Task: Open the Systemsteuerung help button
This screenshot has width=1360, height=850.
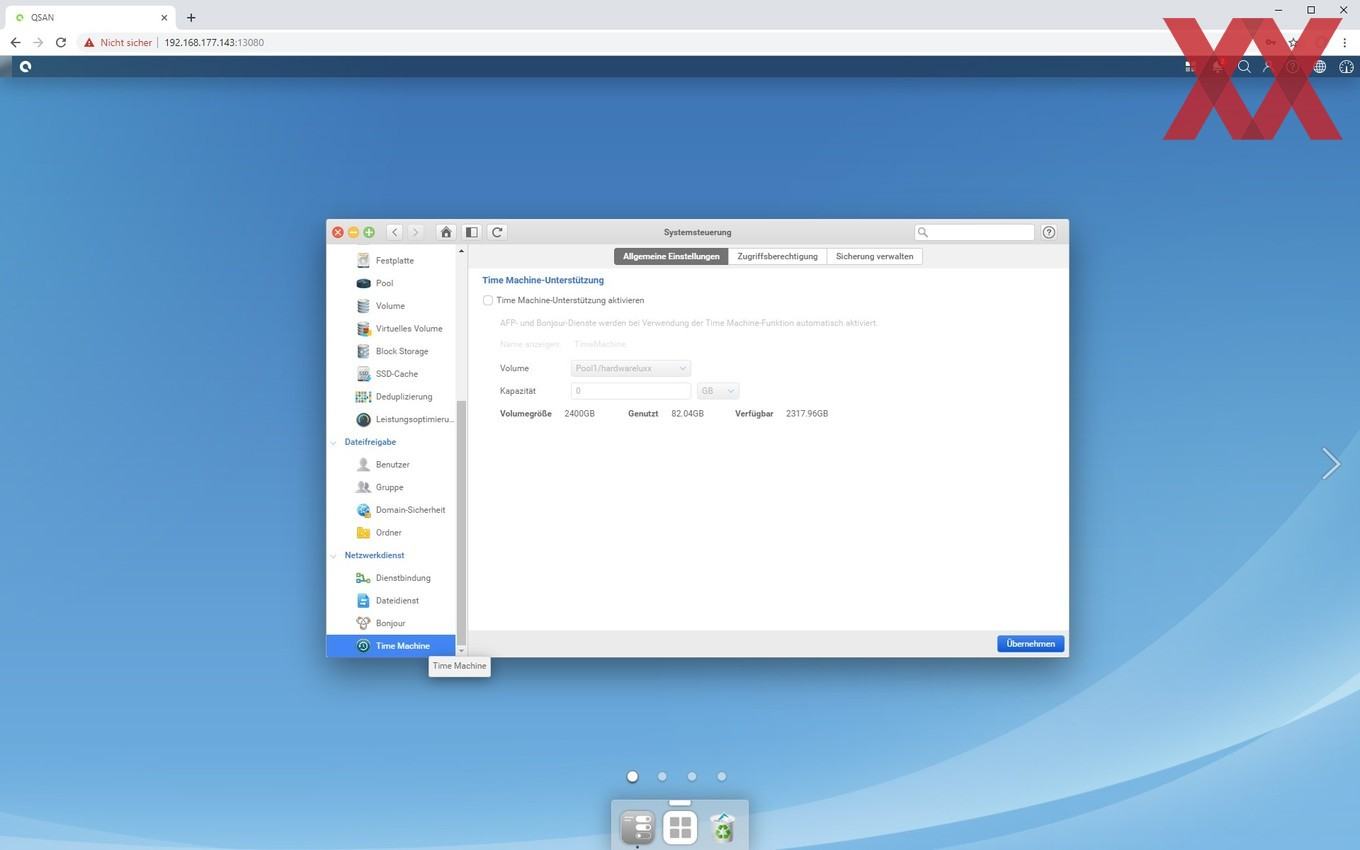Action: tap(1049, 232)
